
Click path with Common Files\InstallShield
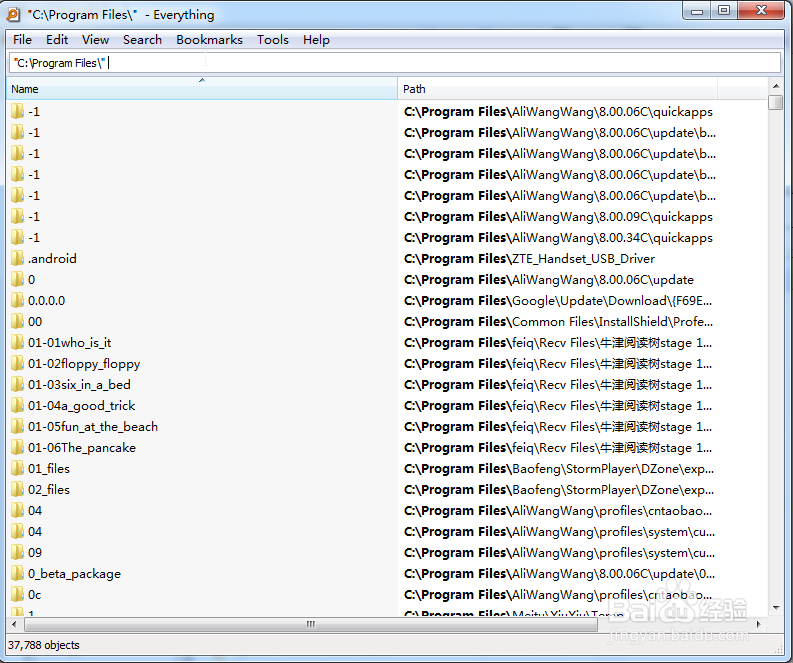coord(558,322)
